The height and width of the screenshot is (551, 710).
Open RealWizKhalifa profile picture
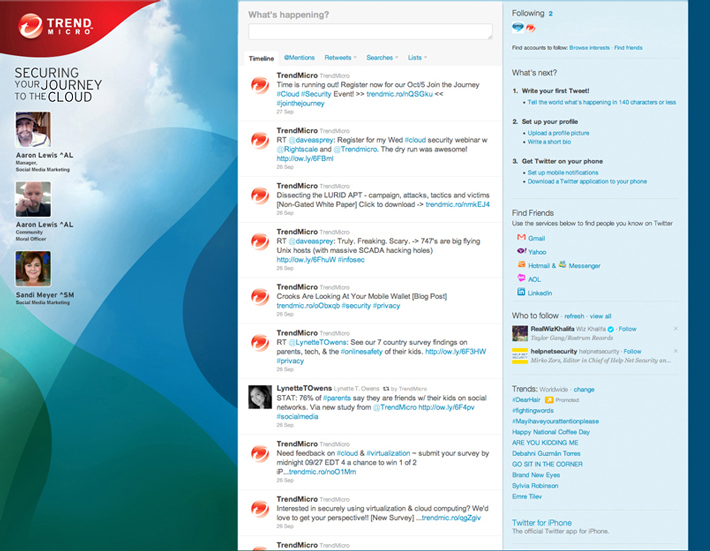(x=520, y=333)
